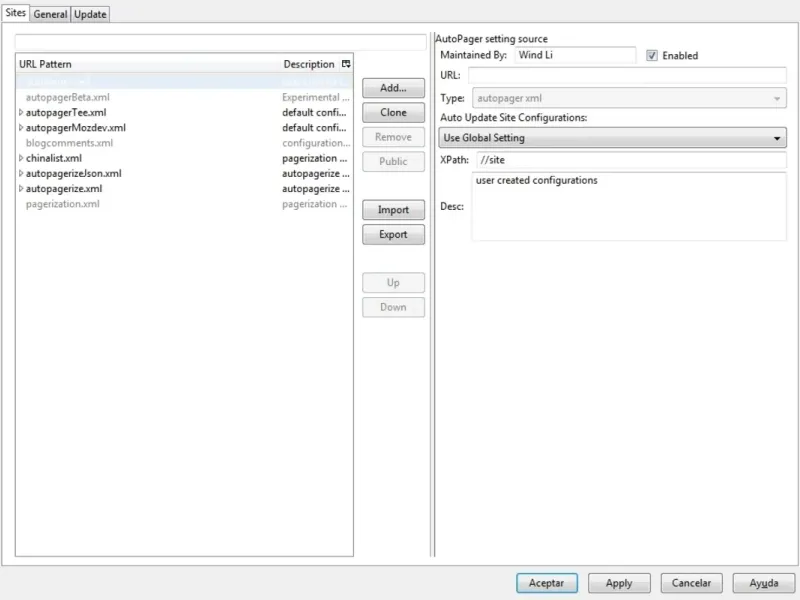The width and height of the screenshot is (800, 600).
Task: Click the Maintained By input field
Action: (x=575, y=55)
